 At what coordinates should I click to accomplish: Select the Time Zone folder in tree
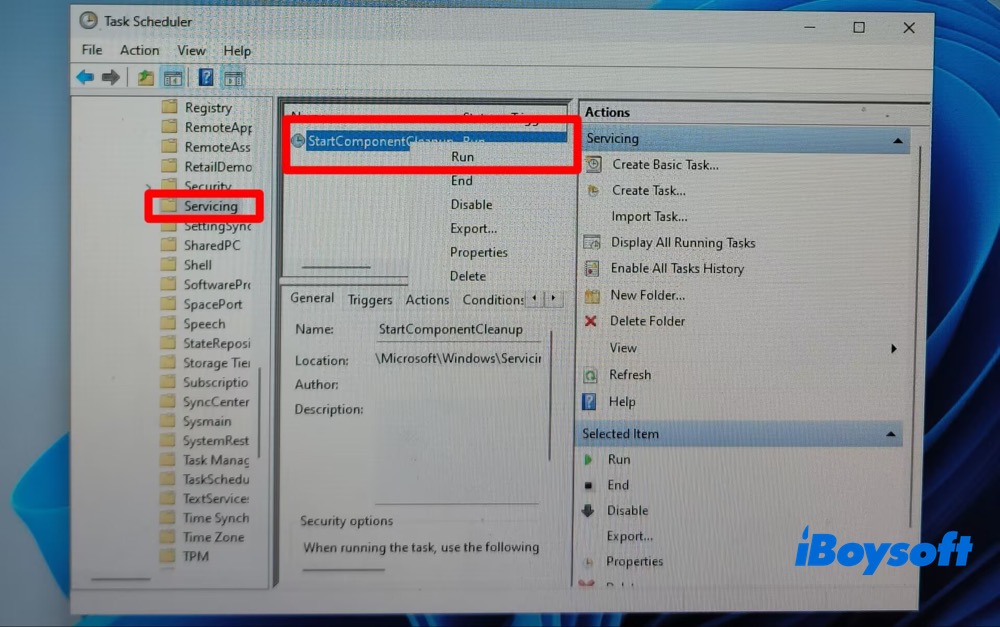point(214,537)
